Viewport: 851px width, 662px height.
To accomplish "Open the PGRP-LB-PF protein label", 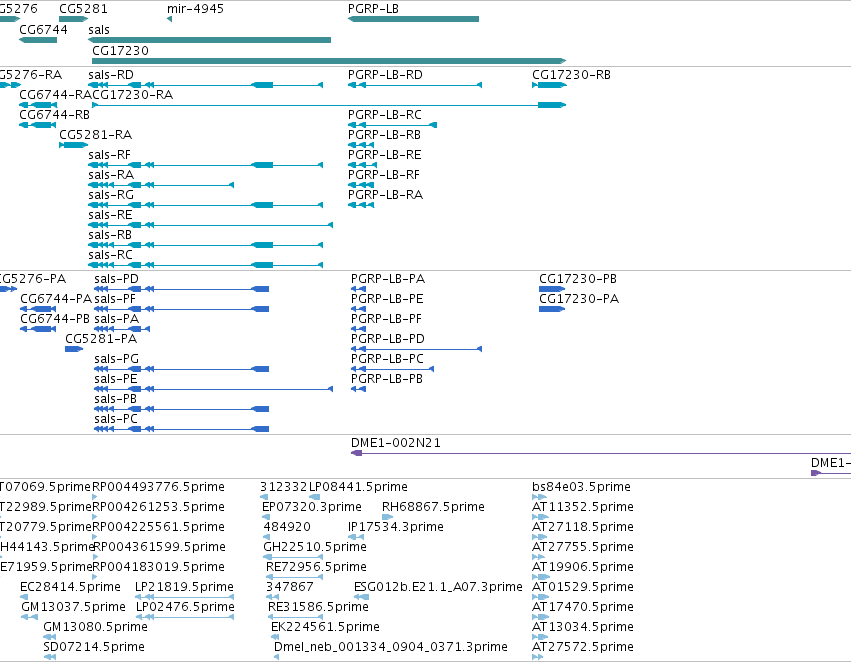I will (x=386, y=319).
